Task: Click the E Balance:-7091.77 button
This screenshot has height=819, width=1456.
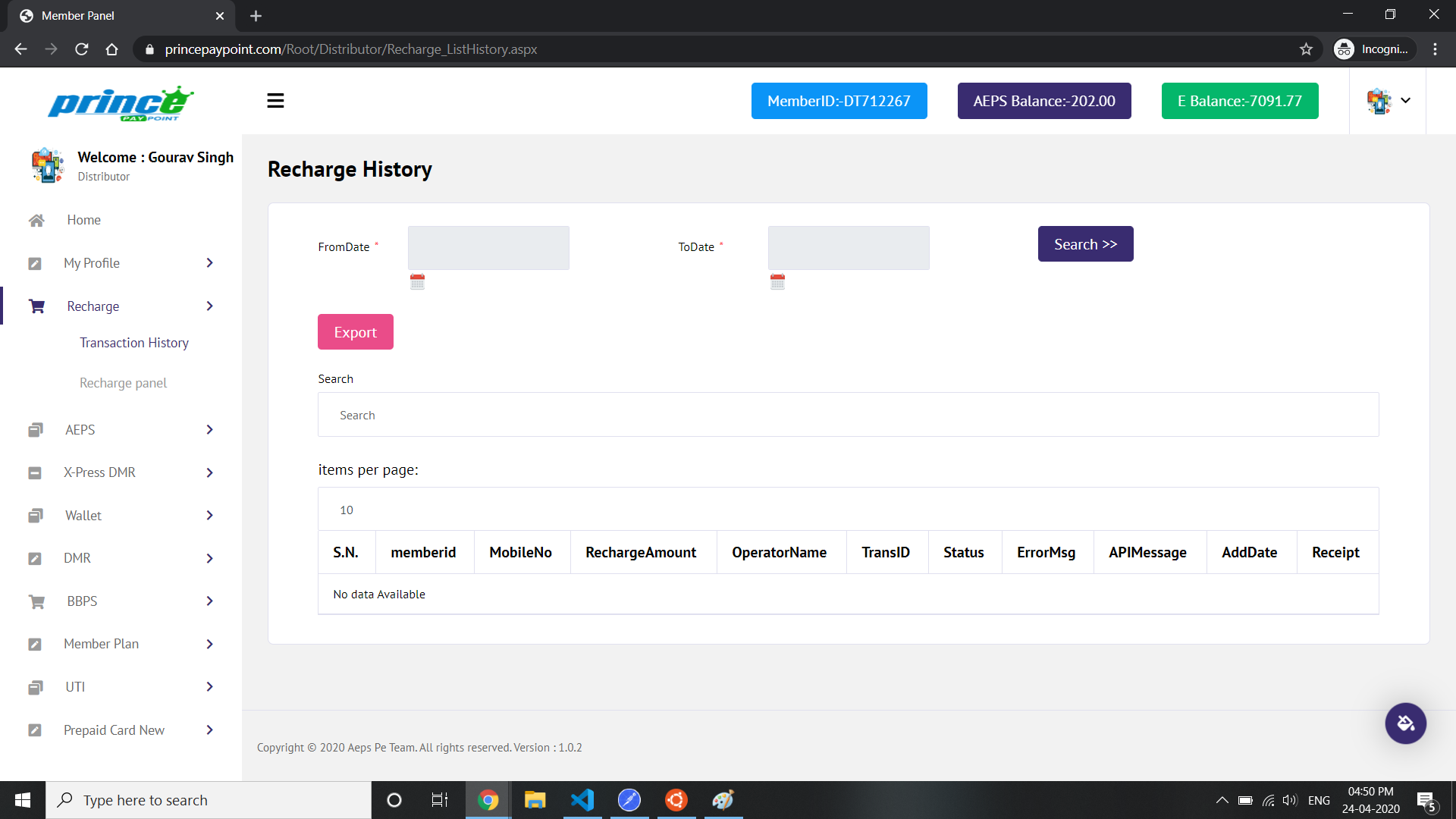Action: [x=1240, y=101]
